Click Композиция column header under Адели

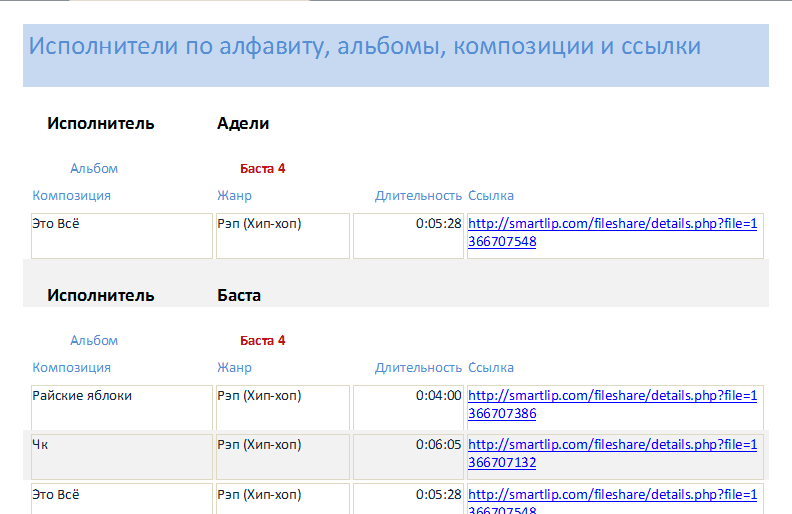(72, 196)
